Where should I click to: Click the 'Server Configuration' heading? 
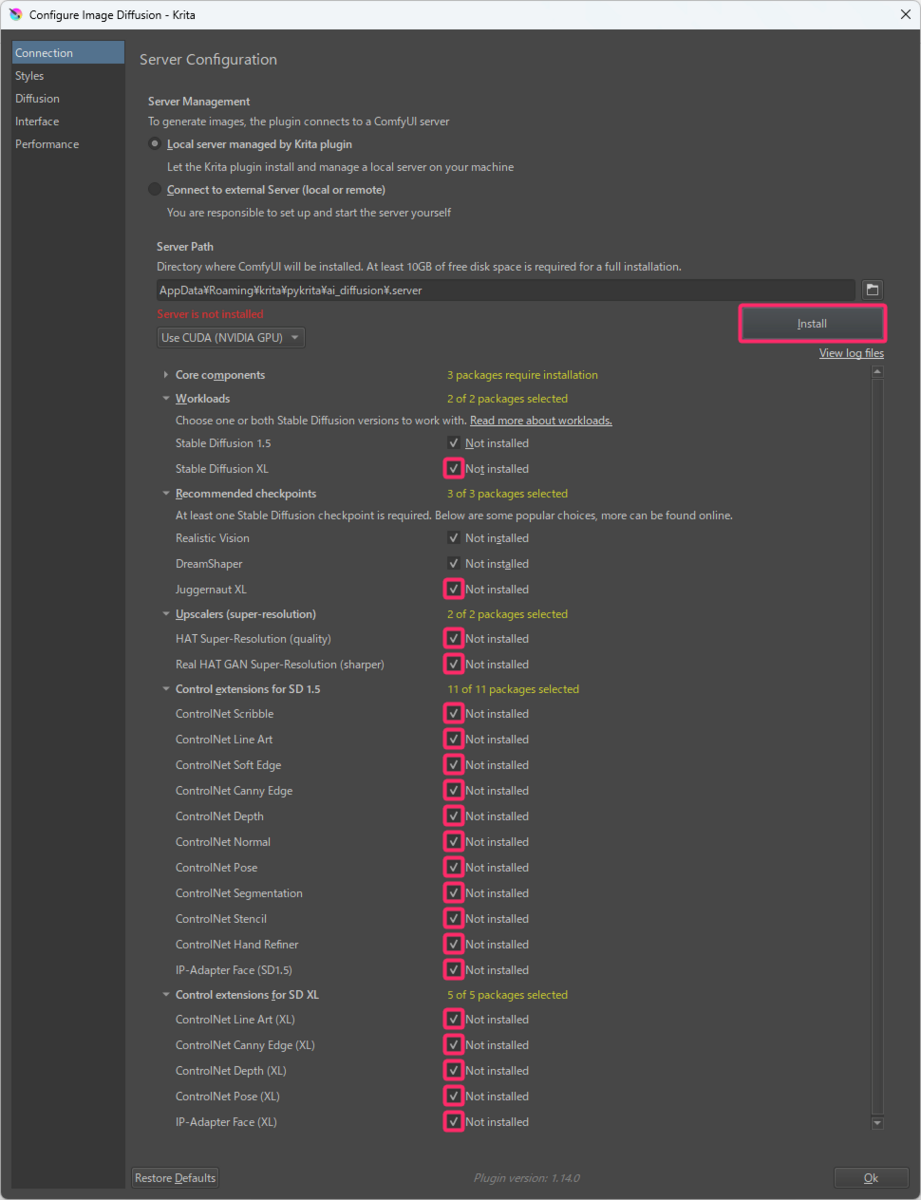208,60
